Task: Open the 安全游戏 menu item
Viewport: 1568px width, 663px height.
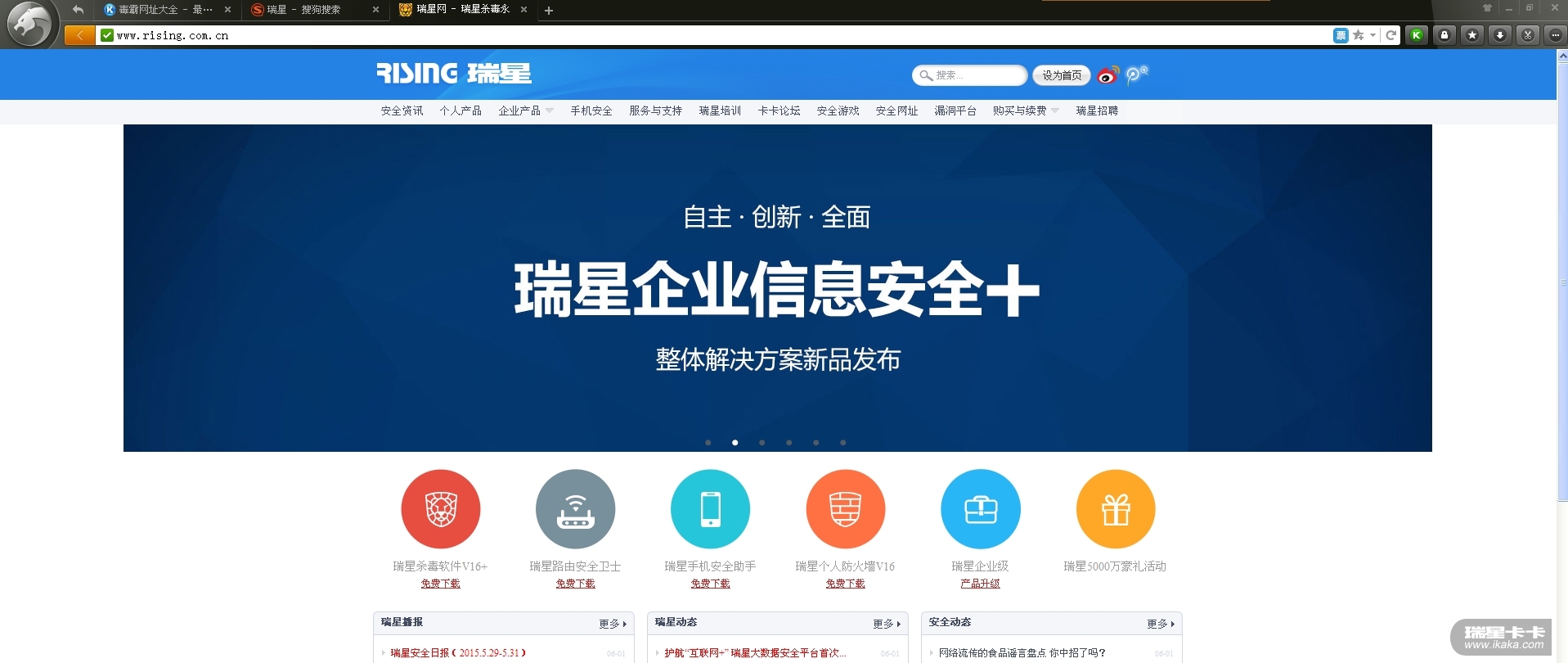Action: pyautogui.click(x=838, y=110)
